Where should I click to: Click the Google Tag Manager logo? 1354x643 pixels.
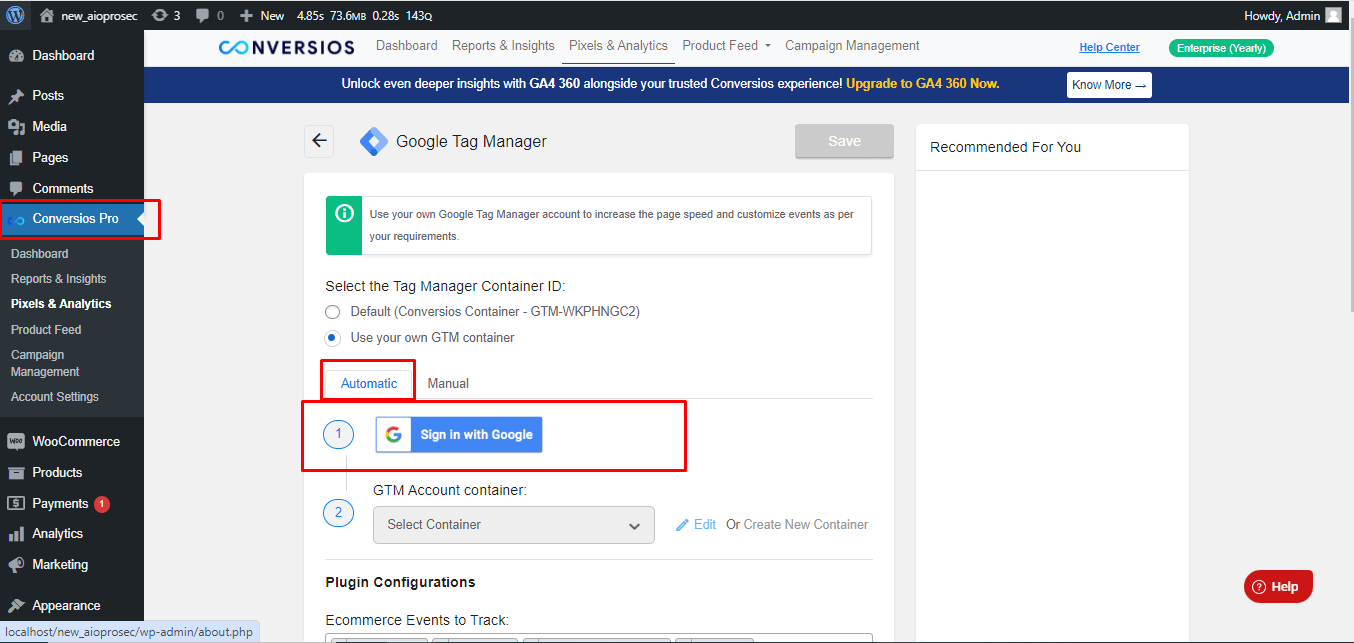[x=374, y=142]
